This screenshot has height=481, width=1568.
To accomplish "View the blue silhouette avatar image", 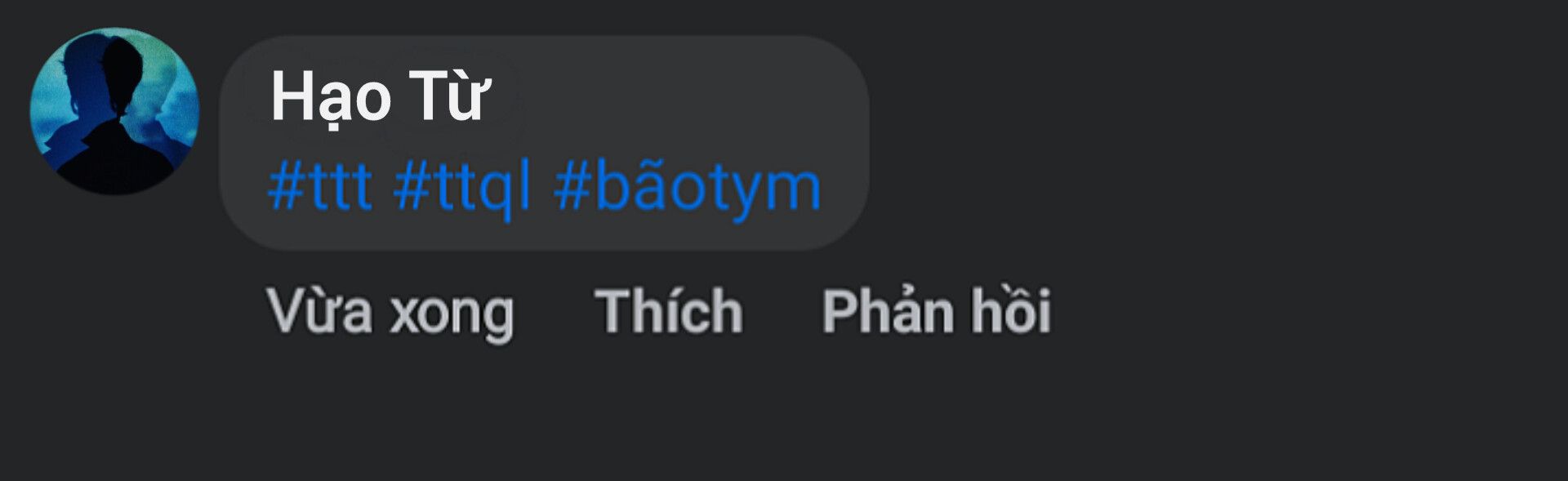I will pos(114,112).
